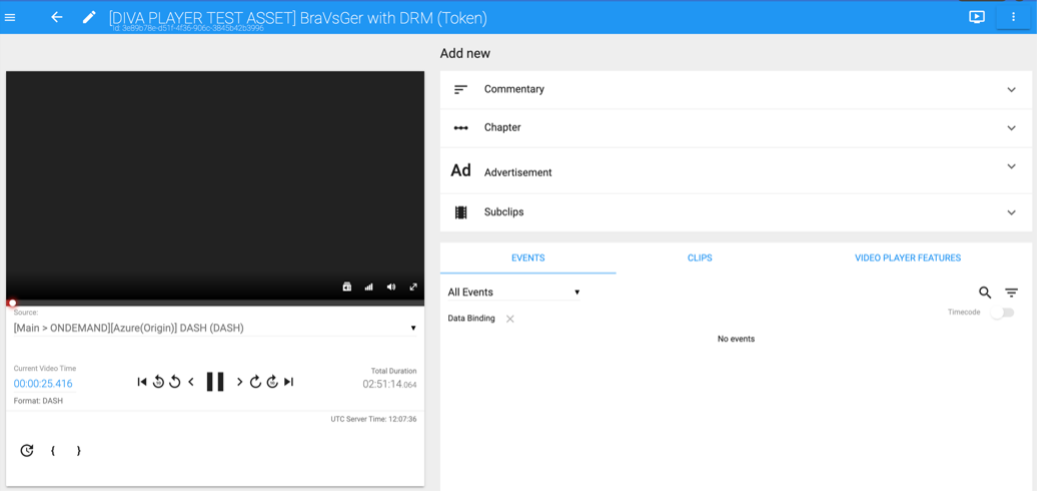Expand the Commentary section chevron
Viewport: 1041px width, 495px height.
[1011, 90]
